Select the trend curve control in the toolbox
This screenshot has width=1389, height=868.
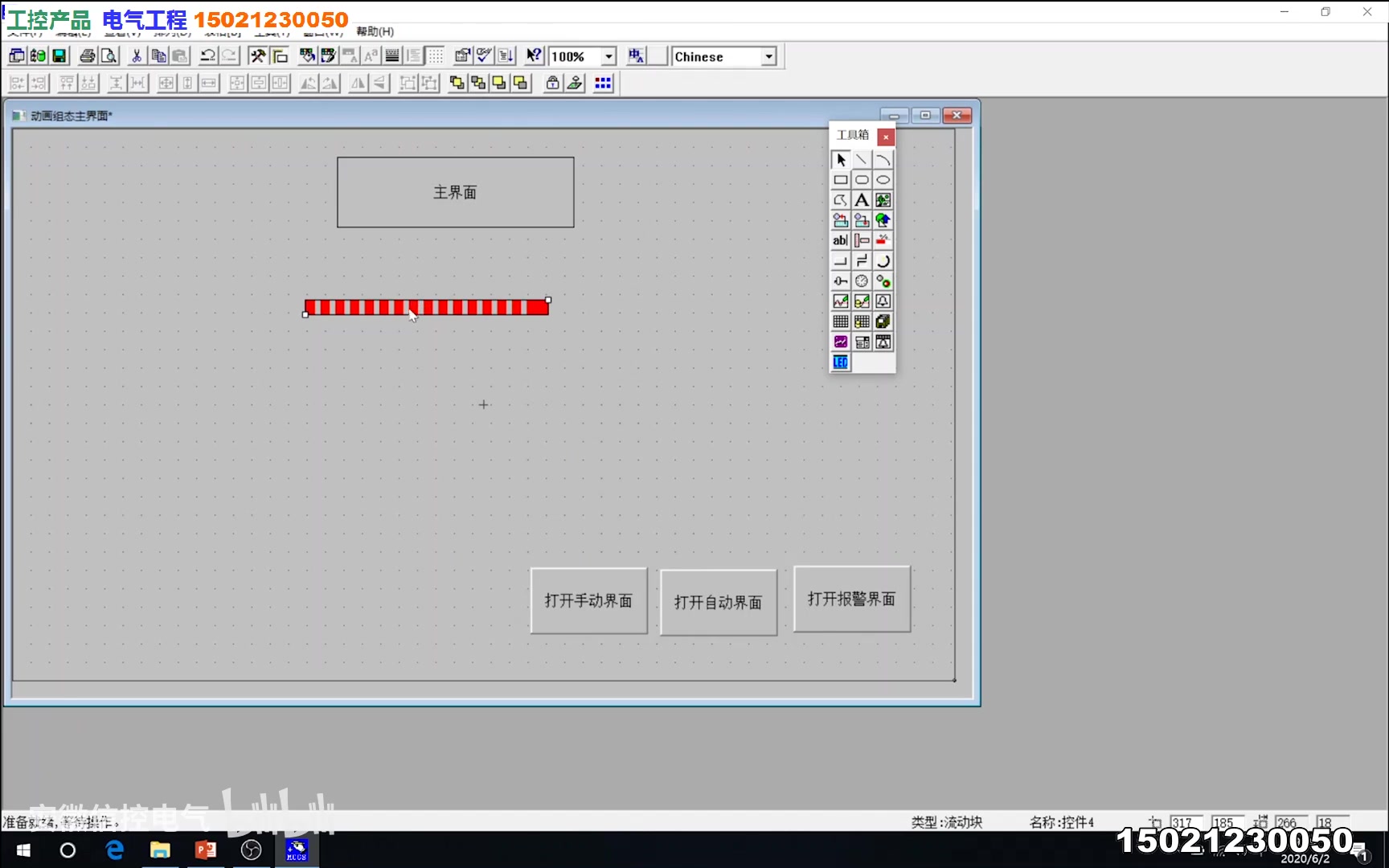click(x=841, y=301)
